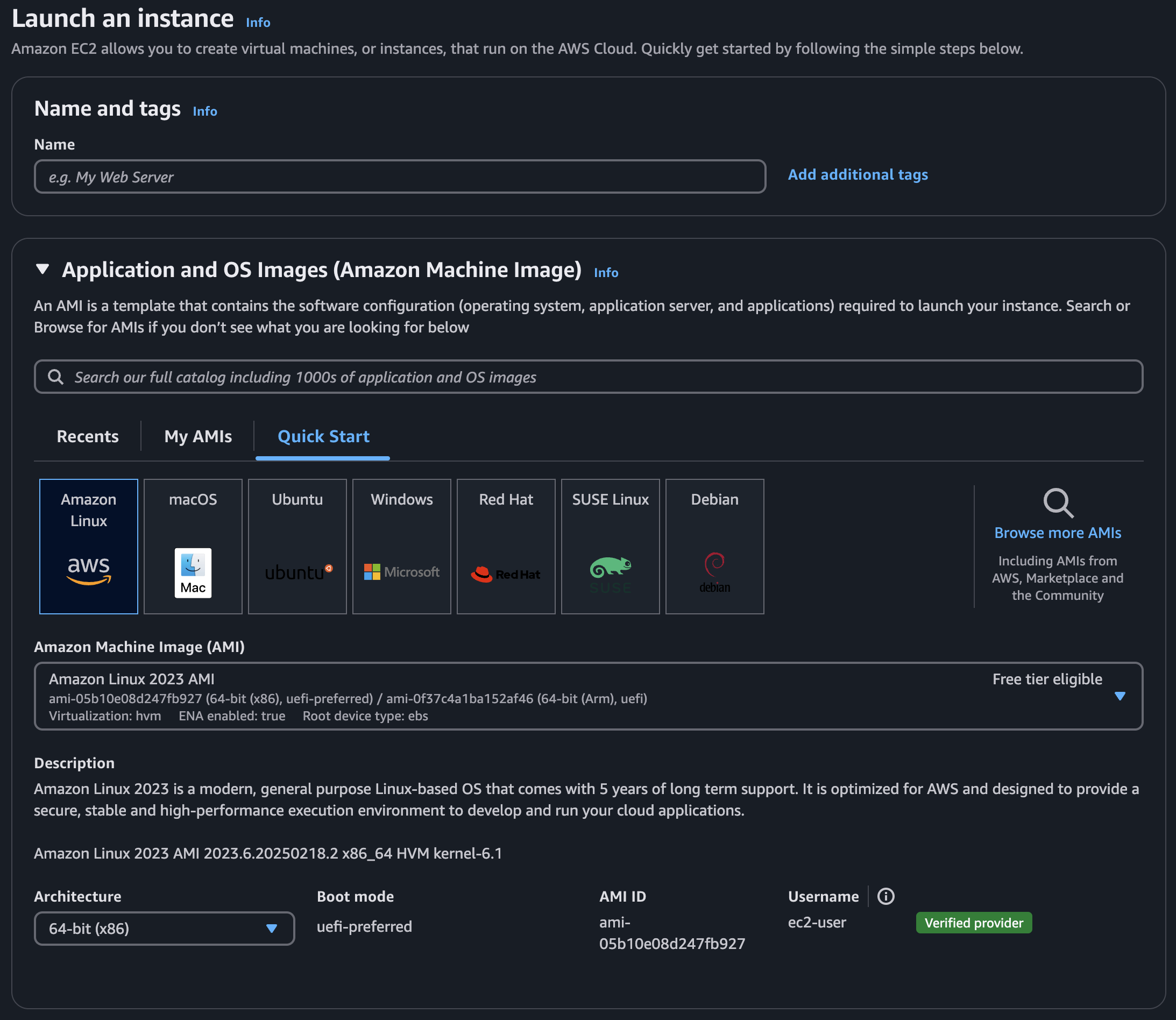Screen dimensions: 1176x1020
Task: Expand the Amazon Linux 2023 AMI selector
Action: pyautogui.click(x=1120, y=696)
